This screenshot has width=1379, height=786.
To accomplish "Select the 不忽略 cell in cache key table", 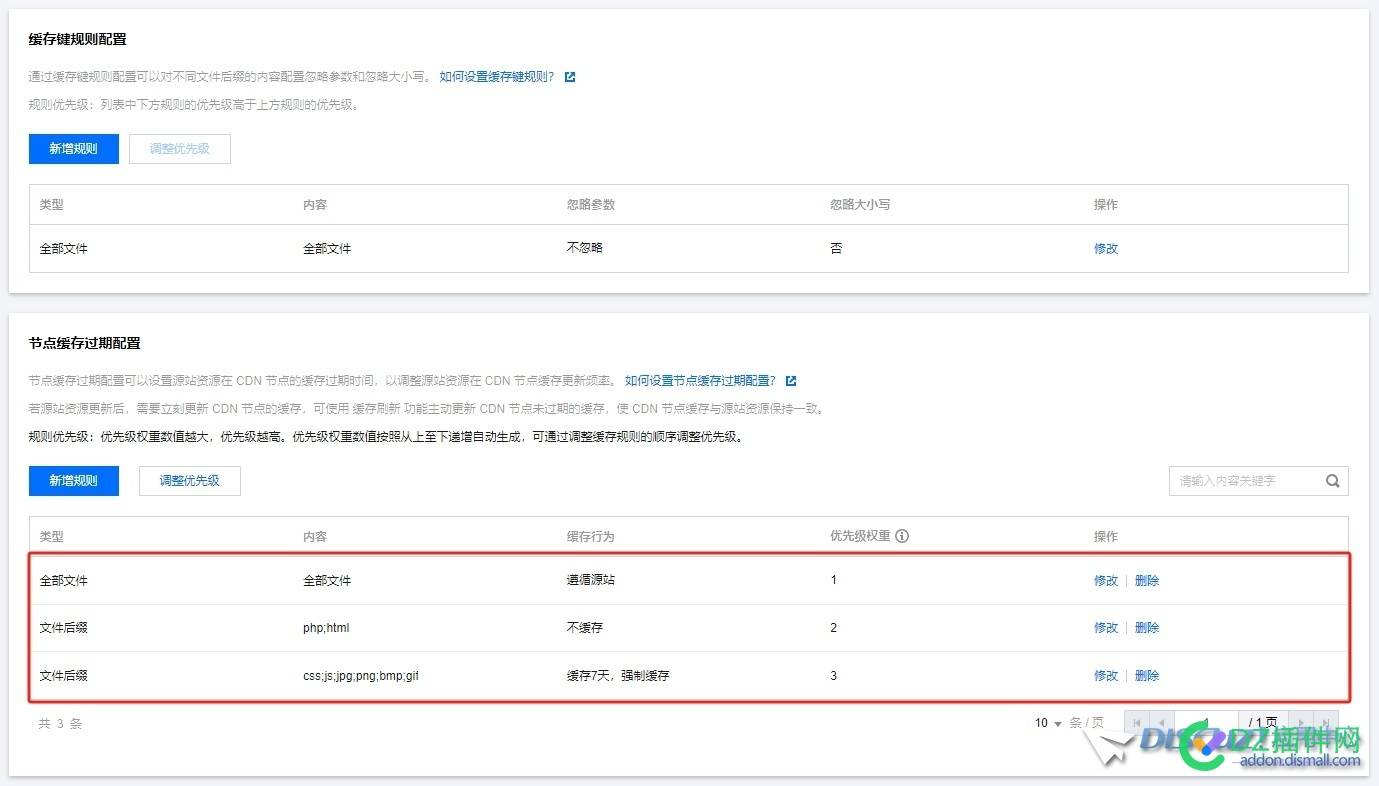I will click(585, 248).
